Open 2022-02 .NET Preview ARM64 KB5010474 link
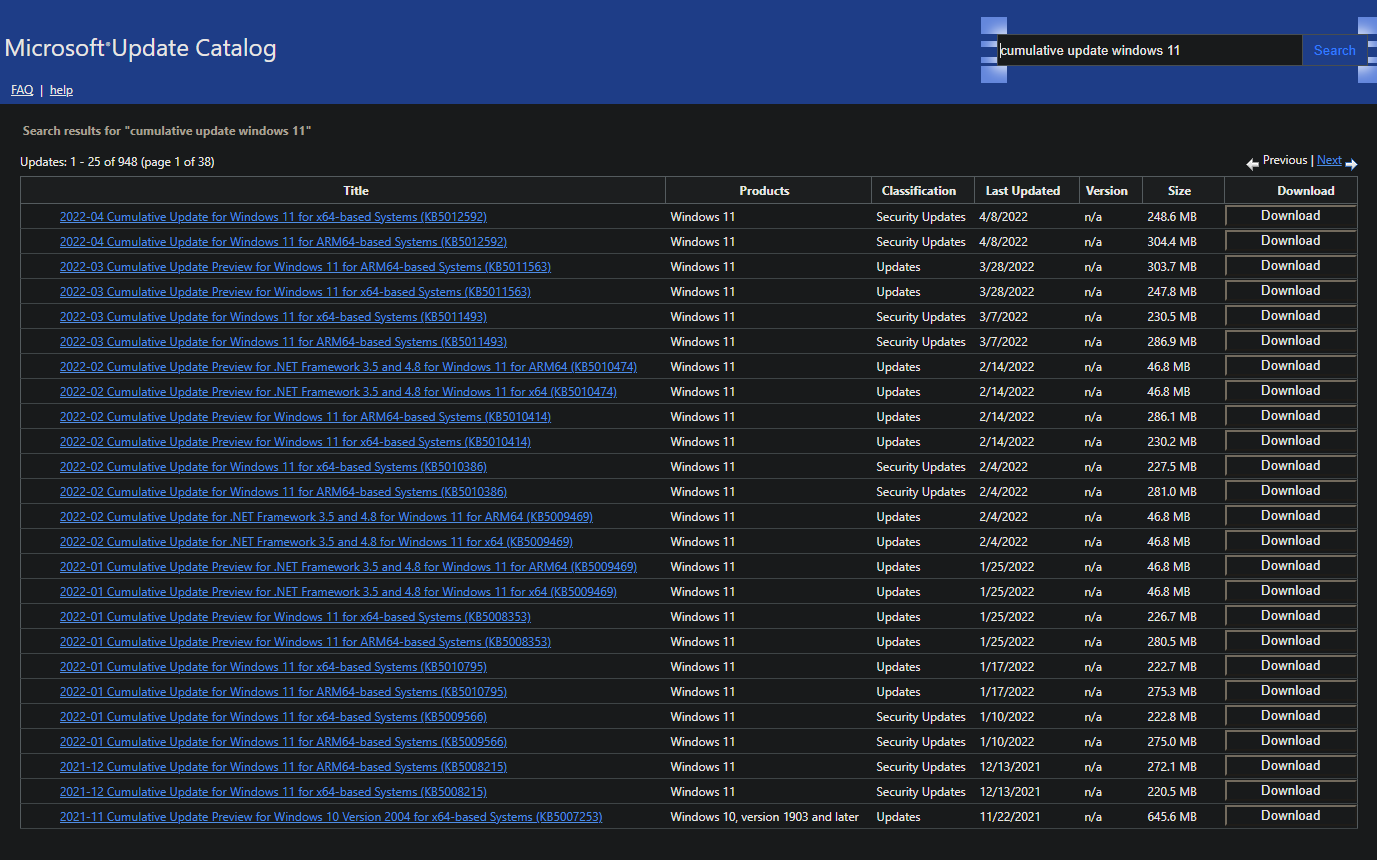 coord(348,367)
